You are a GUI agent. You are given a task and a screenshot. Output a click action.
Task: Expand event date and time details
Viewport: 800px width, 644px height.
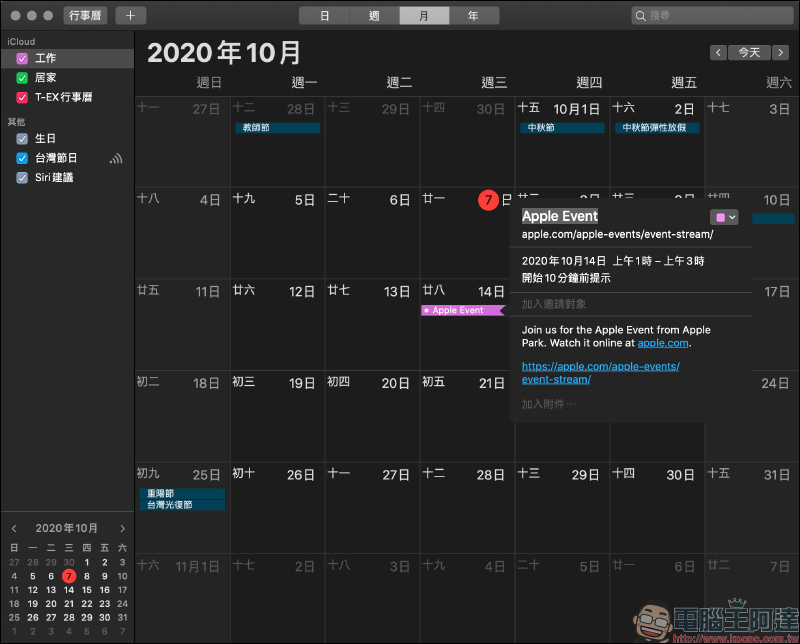[600, 269]
